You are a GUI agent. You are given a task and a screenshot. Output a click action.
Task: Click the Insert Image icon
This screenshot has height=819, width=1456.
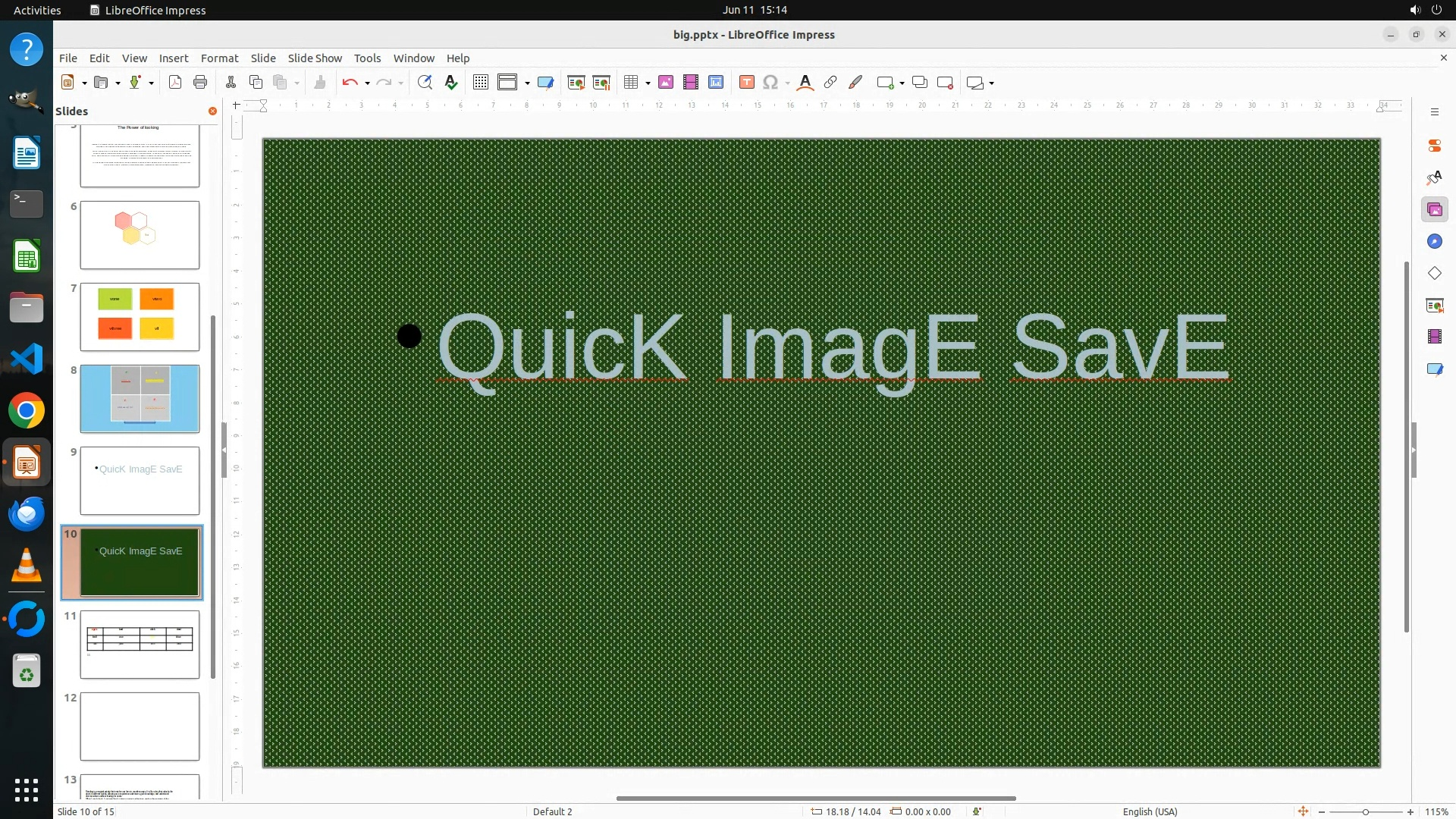tap(666, 83)
